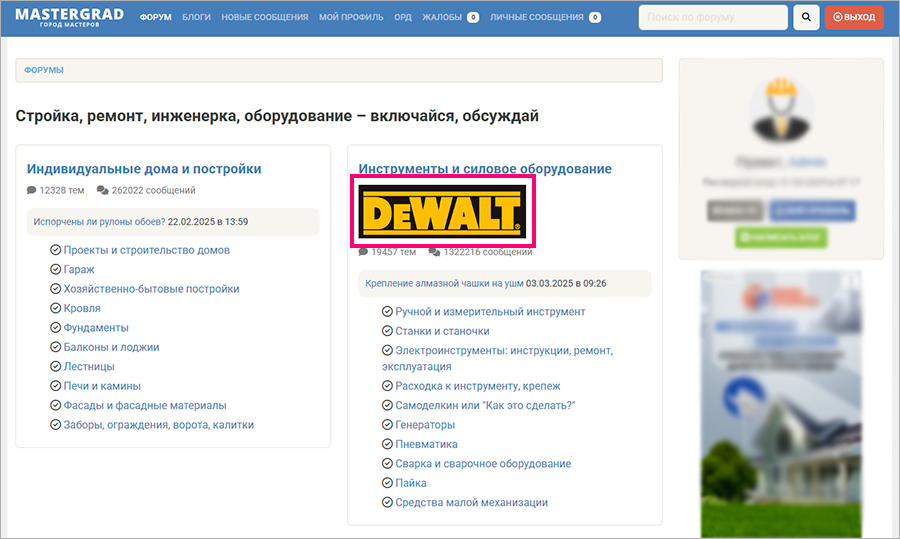Viewport: 900px width, 539px height.
Task: Open topic Испорчены ли рулоны обоев?
Action: [x=99, y=222]
